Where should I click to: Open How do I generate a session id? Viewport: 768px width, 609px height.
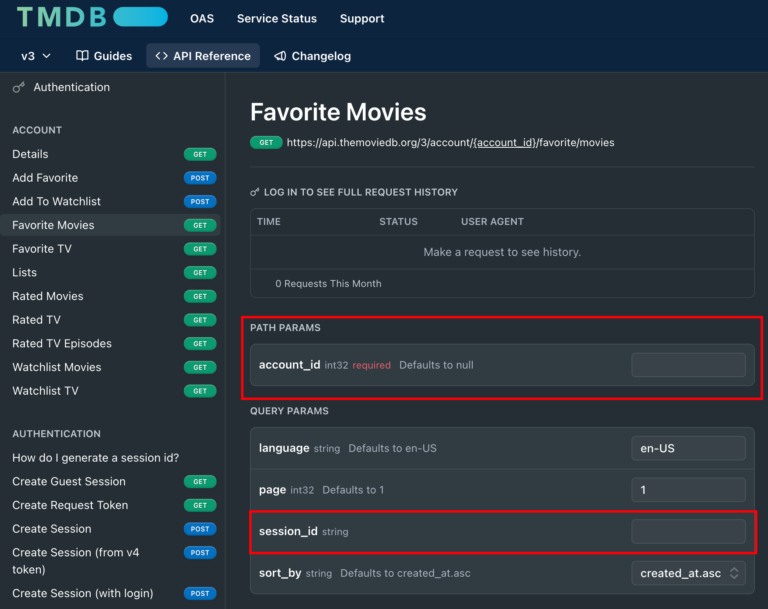coord(96,458)
